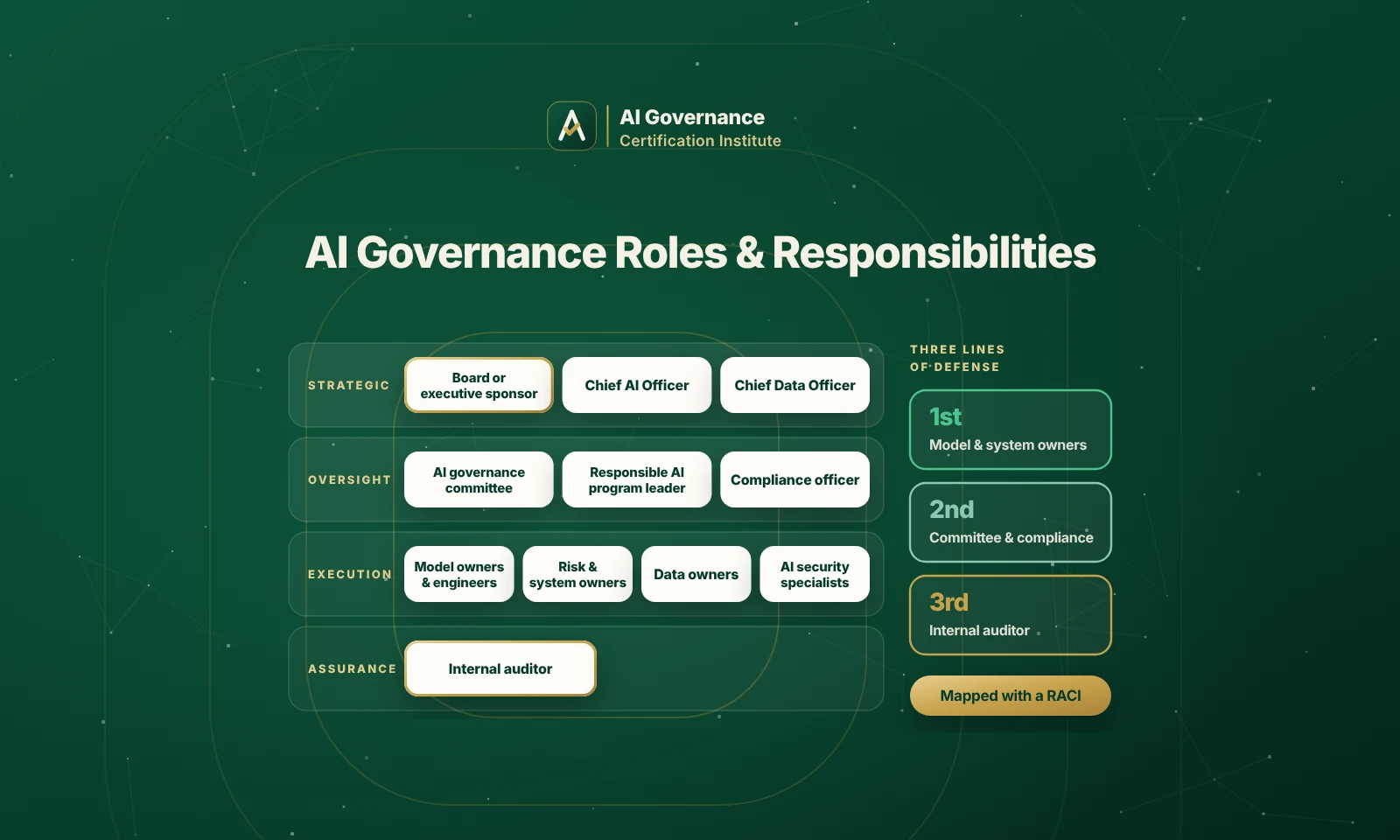Open the AI governance committee card
Image resolution: width=1400 pixels, height=840 pixels.
point(479,479)
